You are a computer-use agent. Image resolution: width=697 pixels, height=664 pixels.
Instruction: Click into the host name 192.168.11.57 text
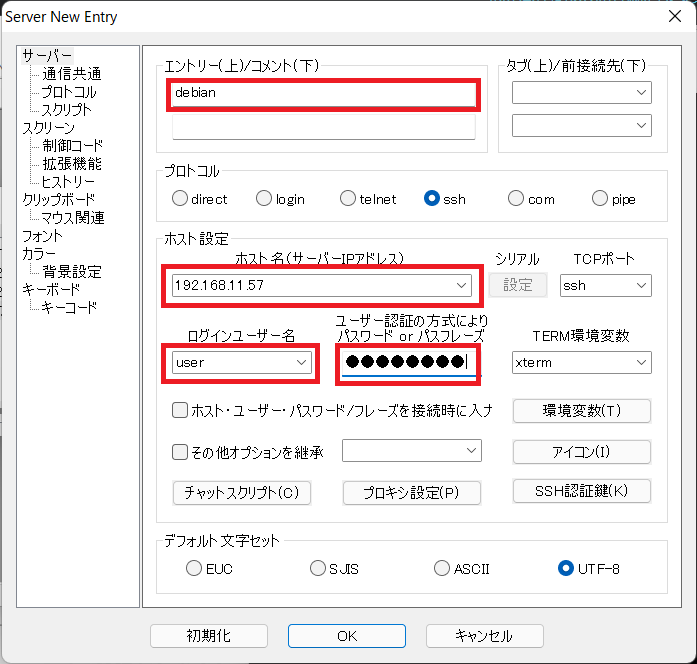pyautogui.click(x=220, y=285)
